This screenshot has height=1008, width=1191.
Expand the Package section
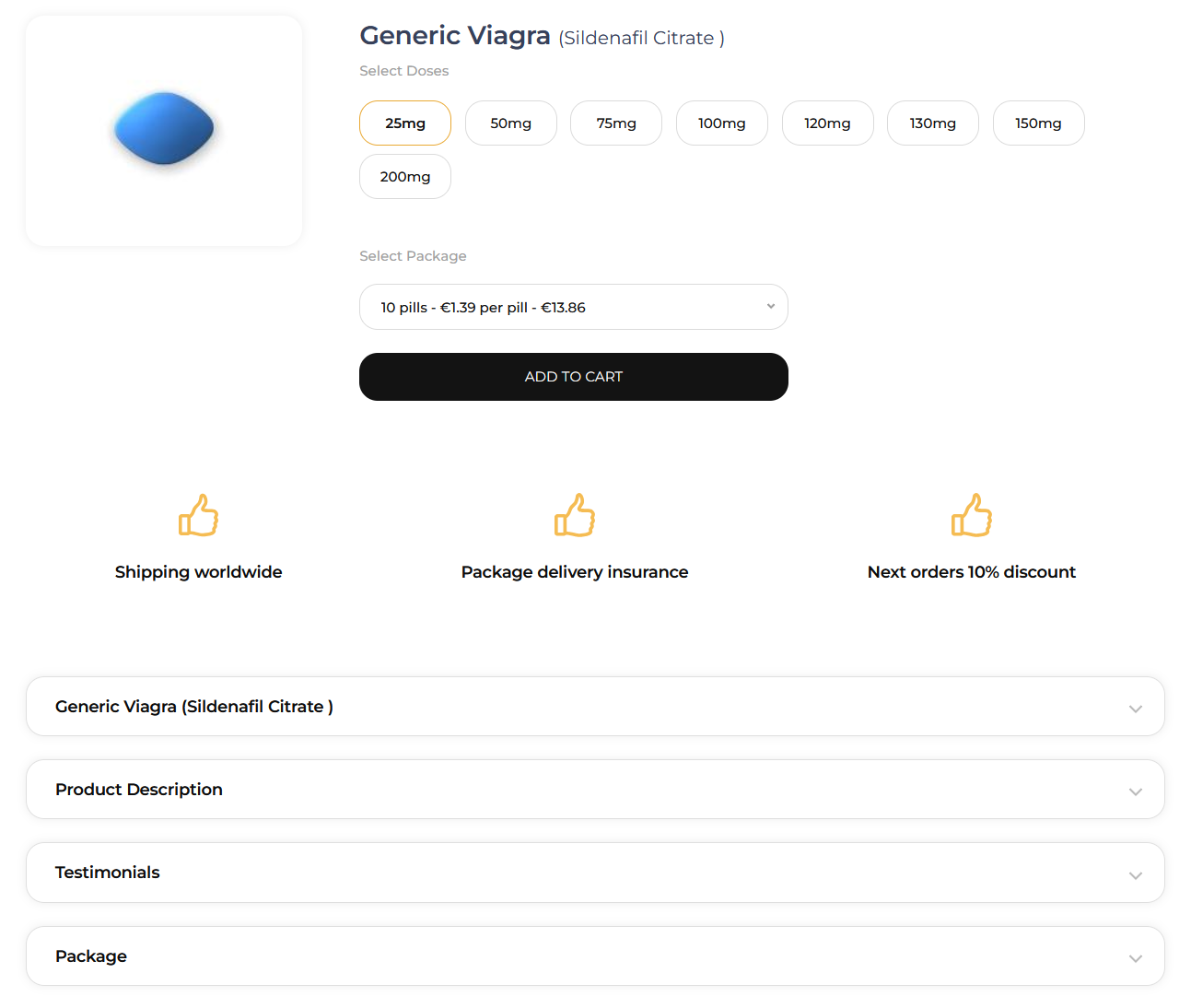pyautogui.click(x=595, y=956)
